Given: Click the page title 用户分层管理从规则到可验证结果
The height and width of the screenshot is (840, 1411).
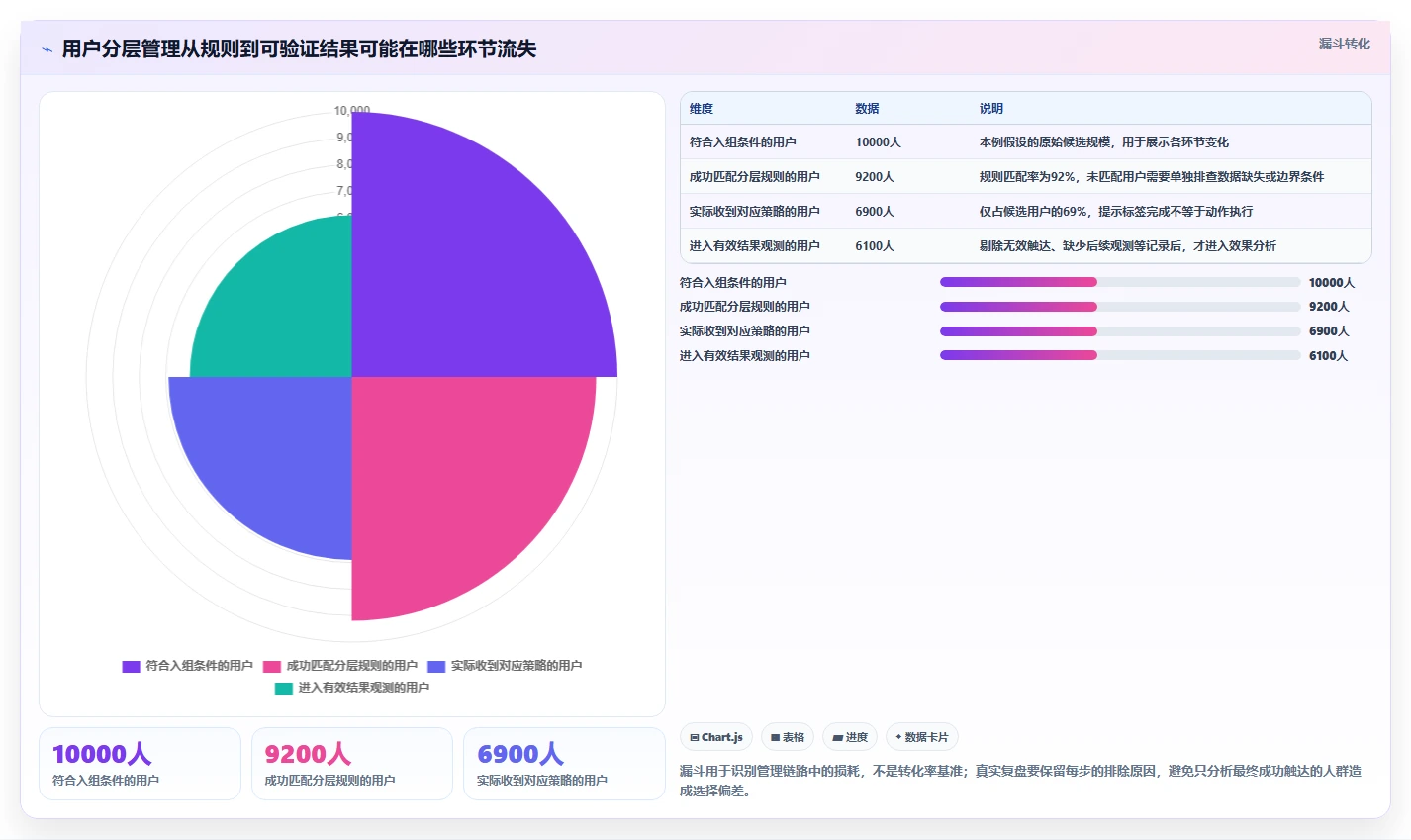Looking at the screenshot, I should 299,49.
